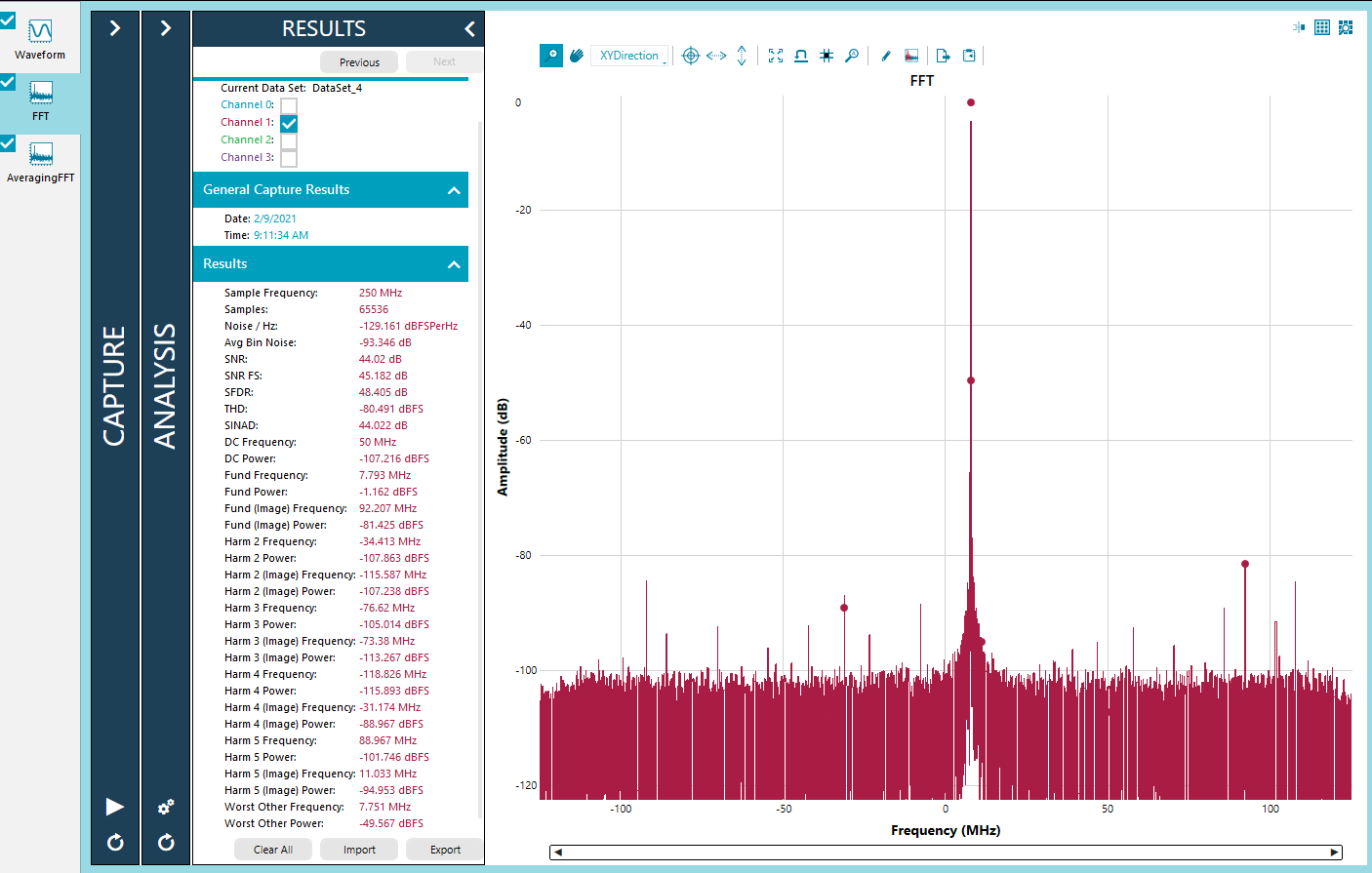Click the pencil annotate icon
1372x873 pixels.
tap(886, 56)
